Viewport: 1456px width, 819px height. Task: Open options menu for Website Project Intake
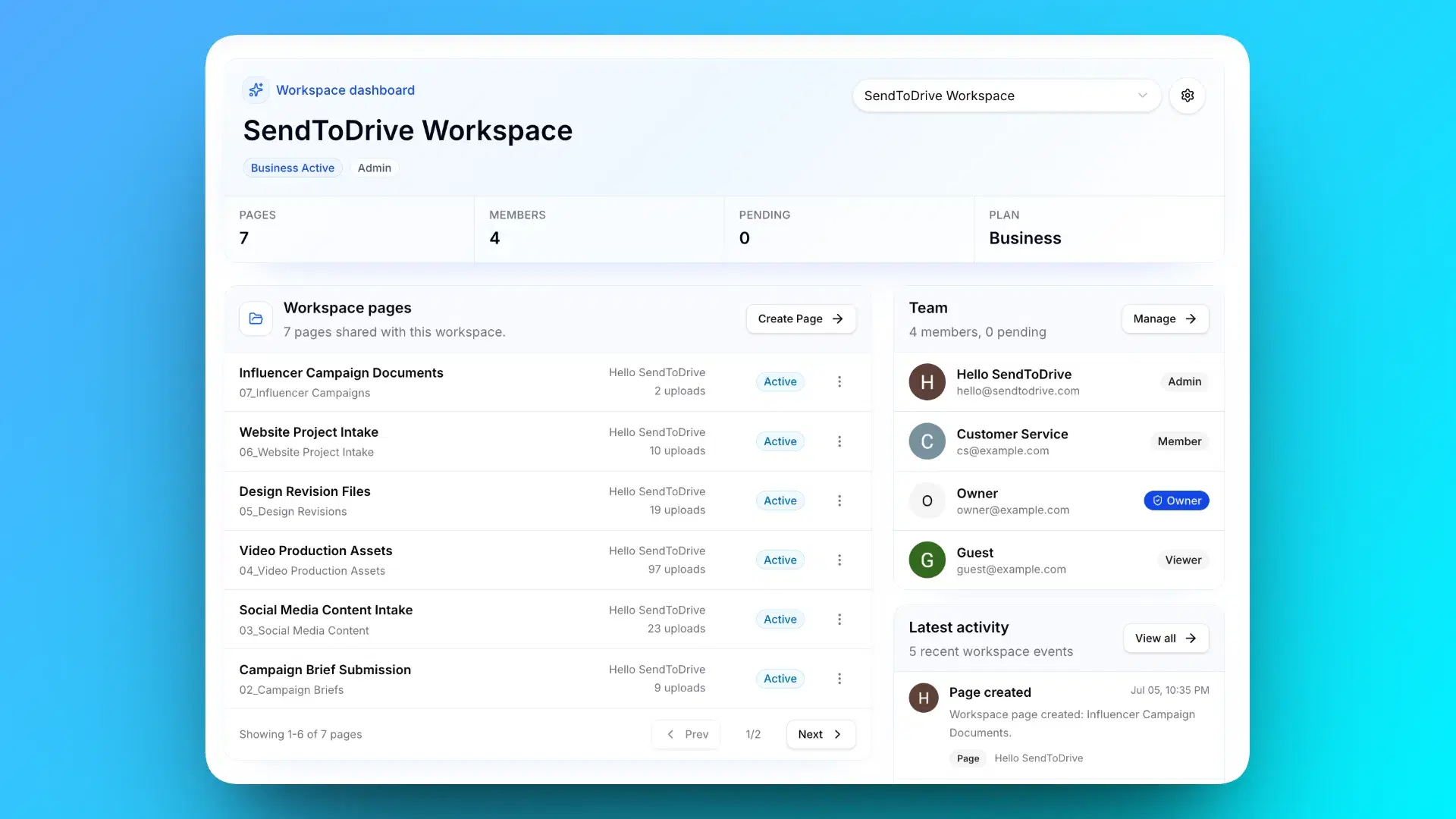[x=839, y=441]
